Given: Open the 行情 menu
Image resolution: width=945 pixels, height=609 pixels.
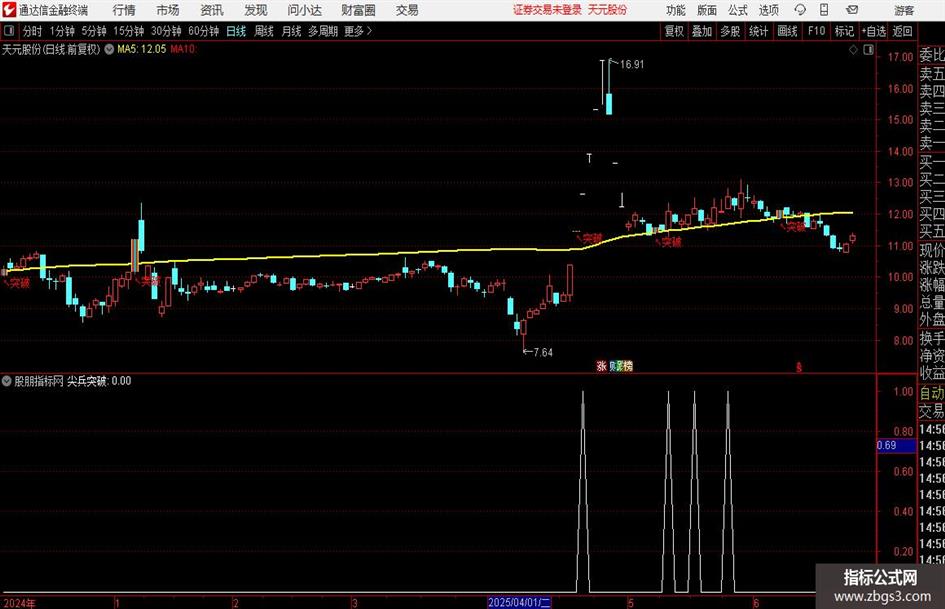Looking at the screenshot, I should click(x=124, y=10).
